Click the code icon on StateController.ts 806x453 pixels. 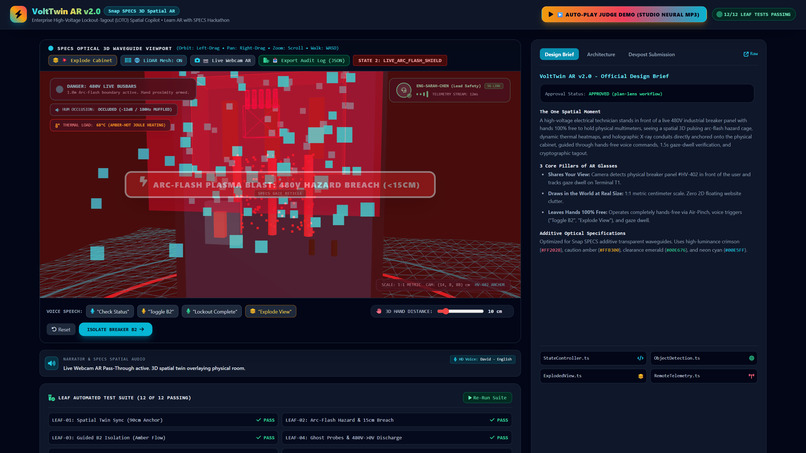pyautogui.click(x=640, y=358)
